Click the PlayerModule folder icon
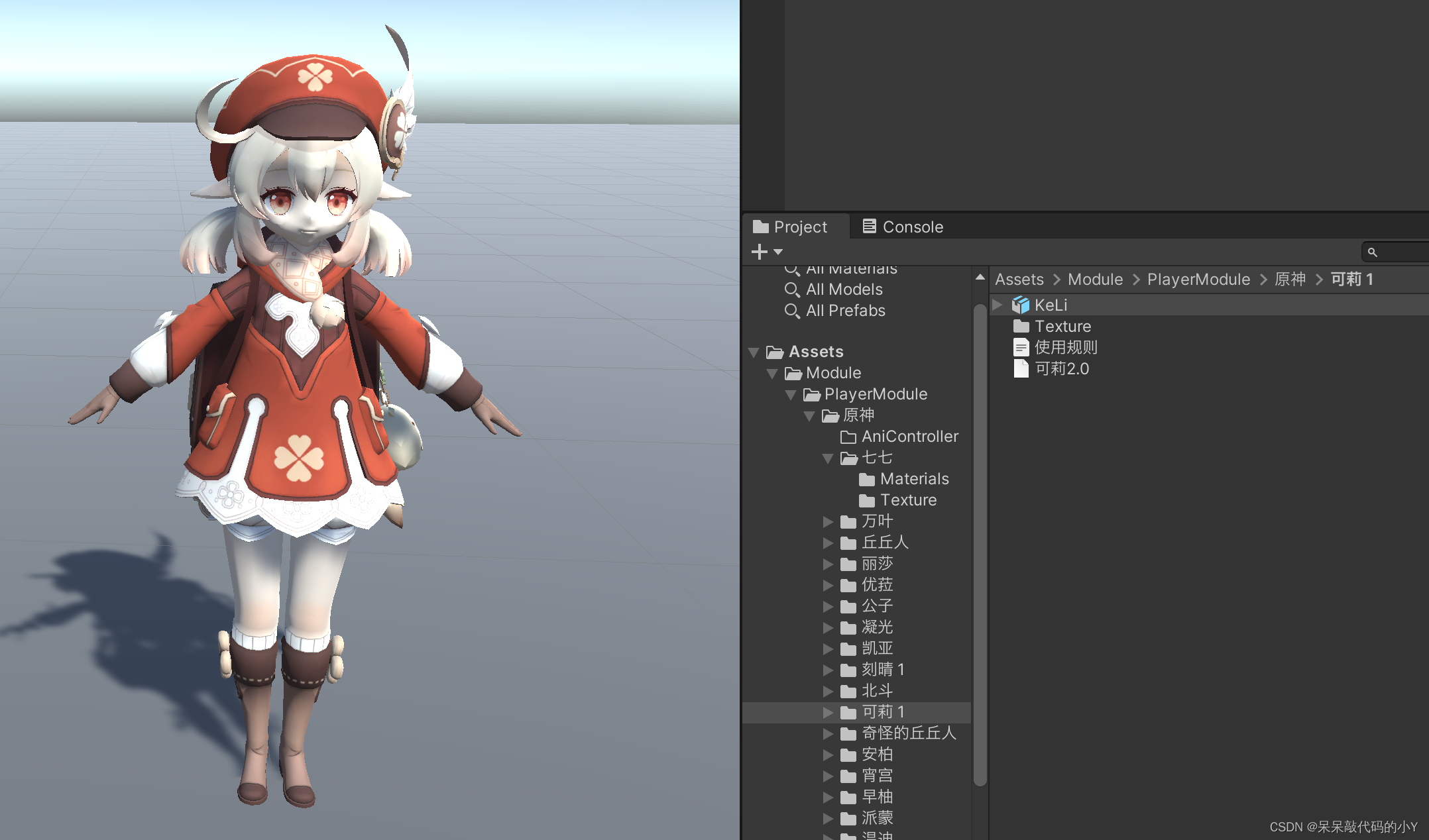1429x840 pixels. pos(812,394)
